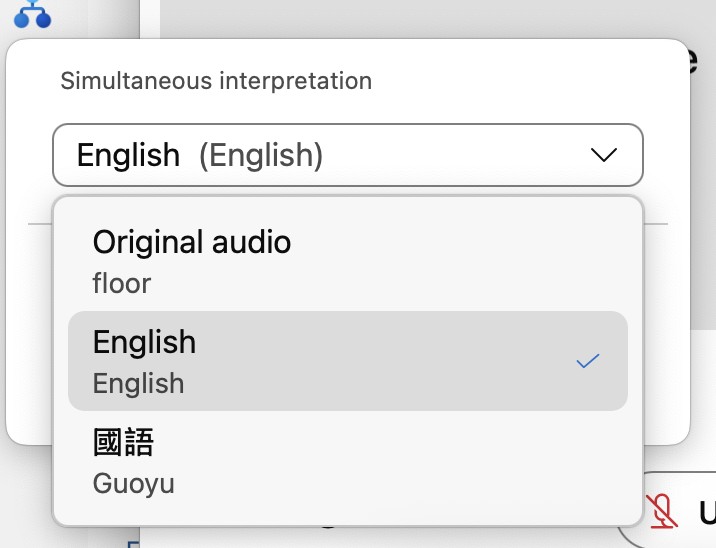
Task: Click the 'Guoyu' subtitle text
Action: (133, 484)
